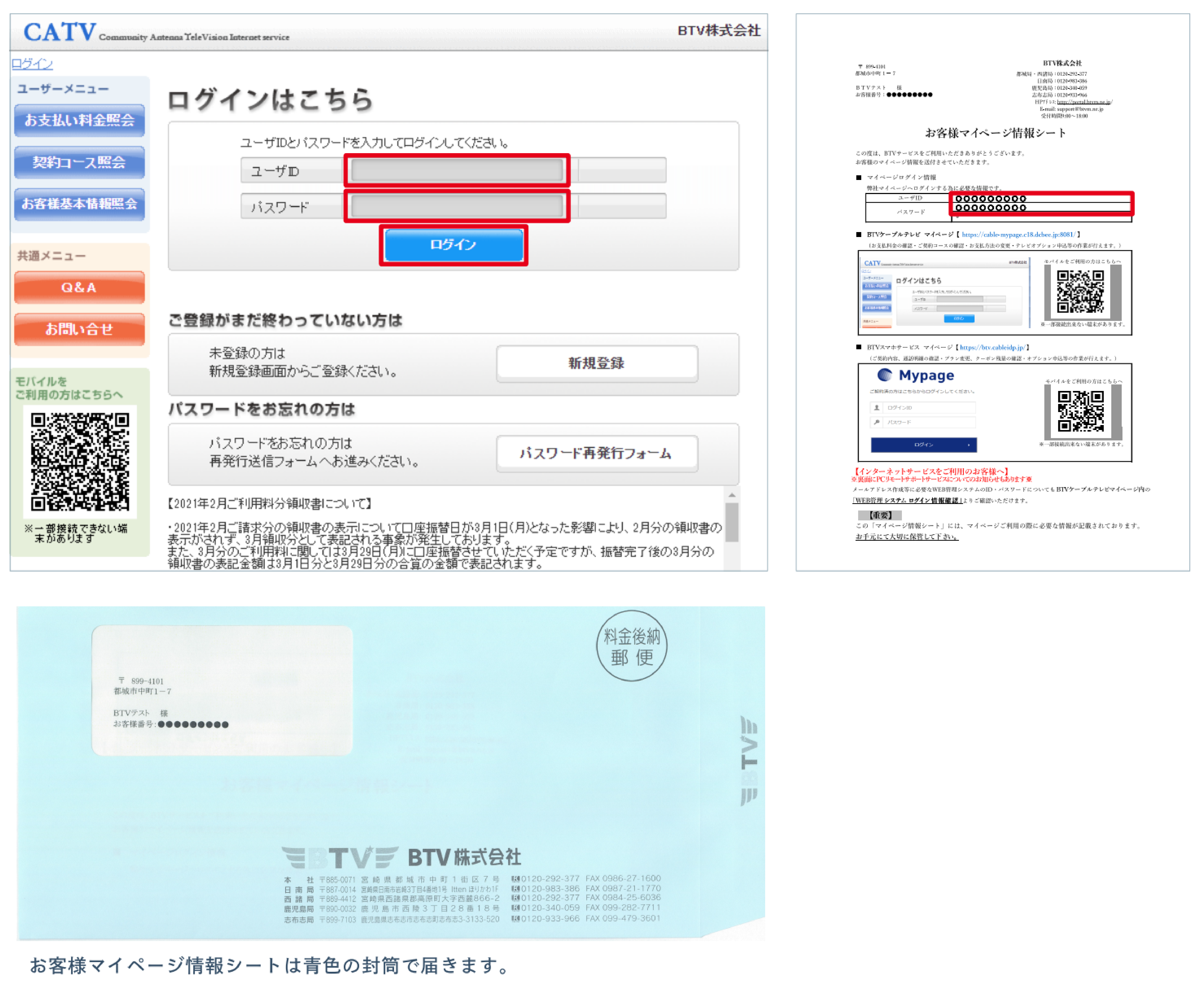Click the btv.cableidp.jp URL on information sheet

992,347
